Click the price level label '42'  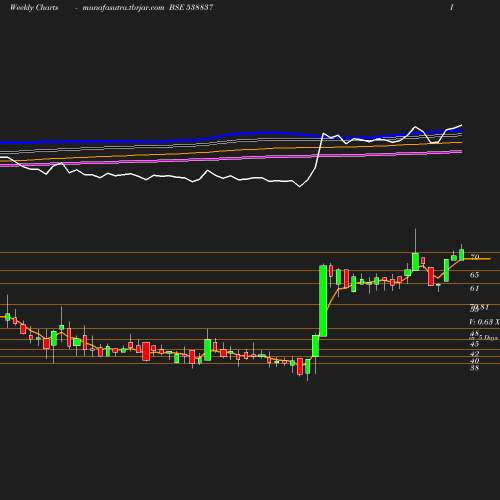(x=474, y=354)
